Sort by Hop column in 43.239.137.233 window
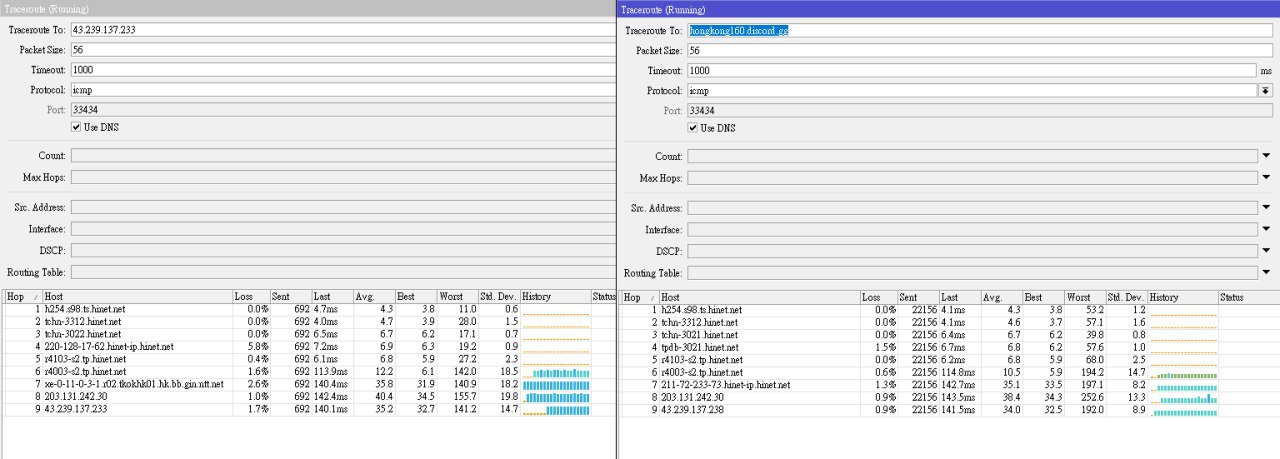This screenshot has width=1280, height=459. coord(23,297)
